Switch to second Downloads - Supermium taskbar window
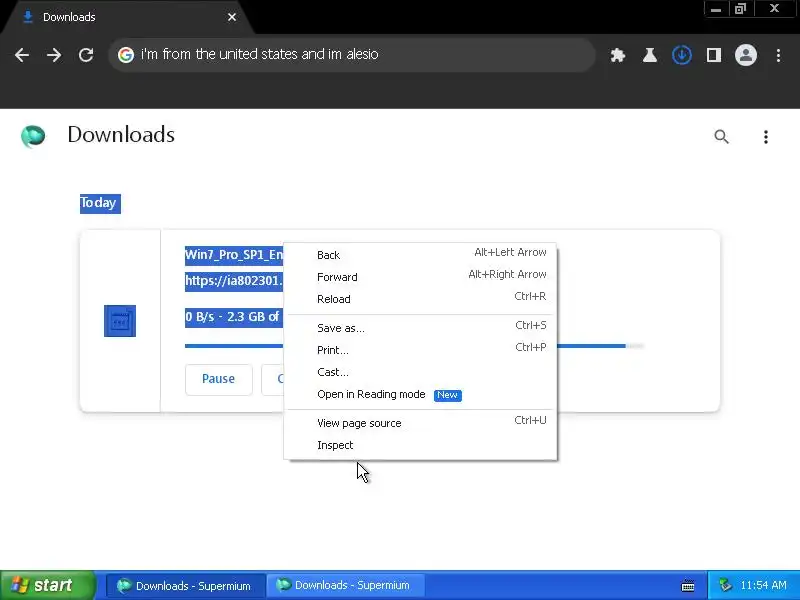Screen dimensions: 800x600 pos(345,585)
